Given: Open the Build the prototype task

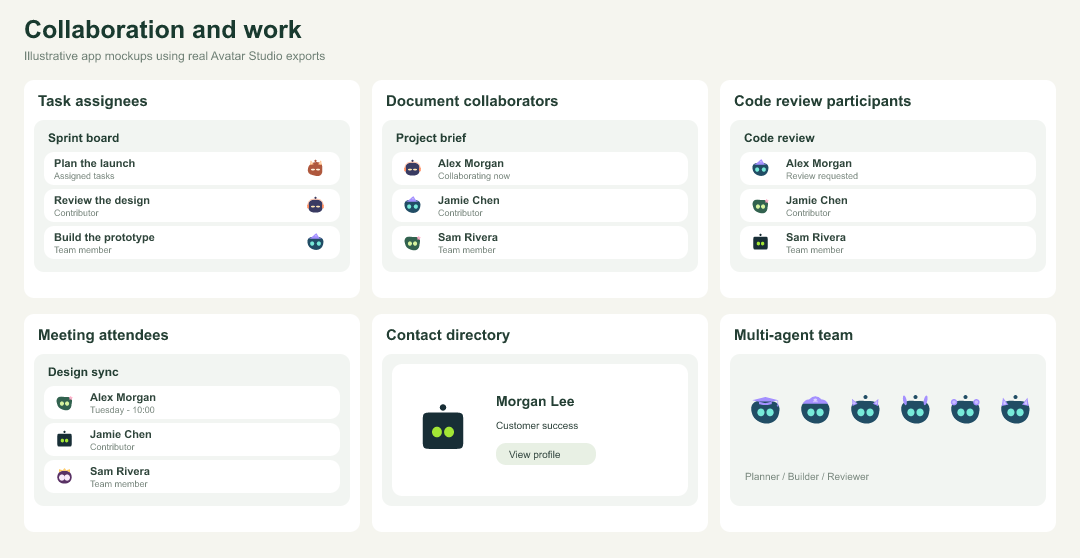Looking at the screenshot, I should click(x=192, y=242).
